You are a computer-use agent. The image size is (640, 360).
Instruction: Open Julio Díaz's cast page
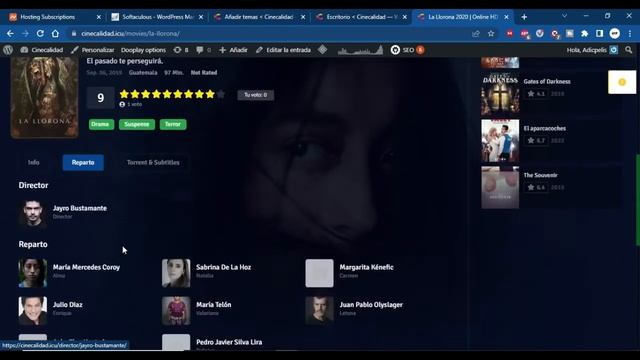click(67, 305)
